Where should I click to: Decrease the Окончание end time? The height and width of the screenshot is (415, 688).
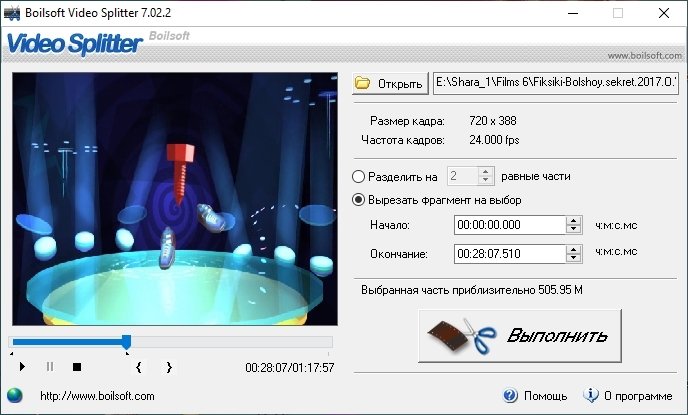point(573,258)
